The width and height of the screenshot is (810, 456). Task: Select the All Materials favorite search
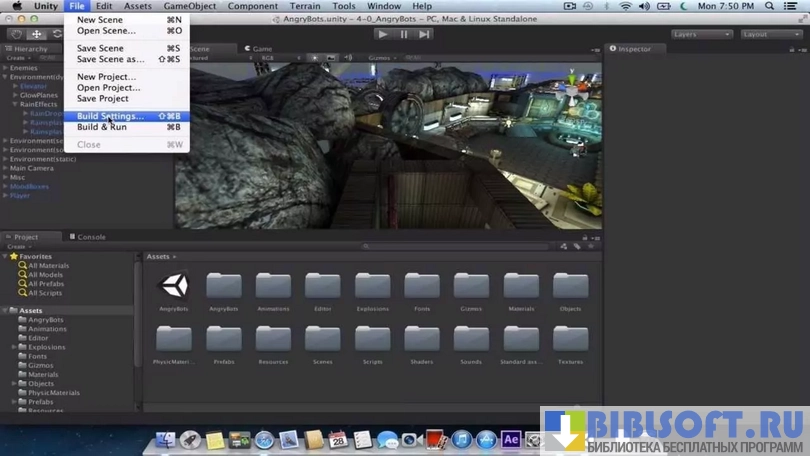48,266
